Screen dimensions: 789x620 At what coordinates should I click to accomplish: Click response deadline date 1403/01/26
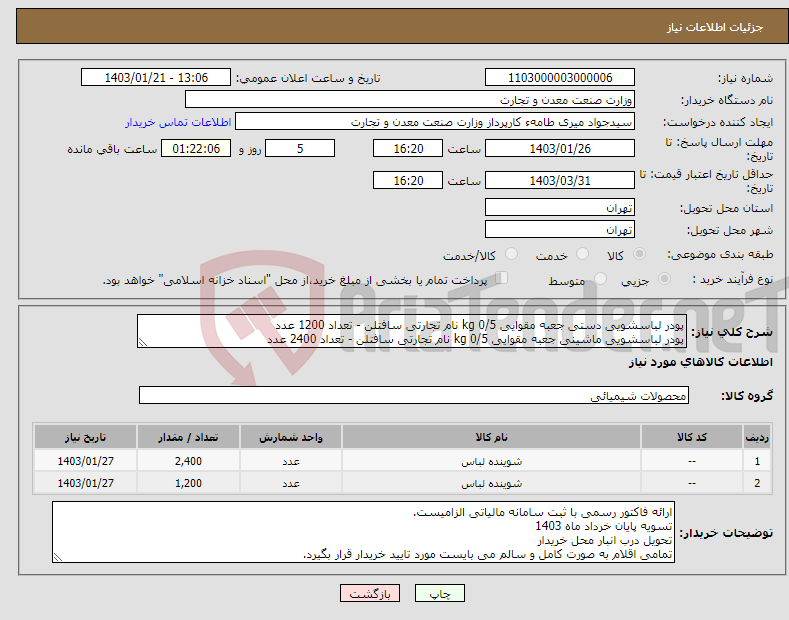coord(560,148)
